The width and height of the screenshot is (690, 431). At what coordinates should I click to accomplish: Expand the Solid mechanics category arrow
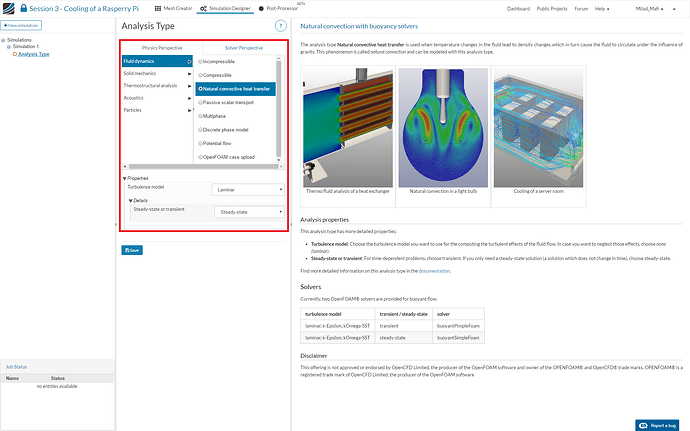click(190, 74)
